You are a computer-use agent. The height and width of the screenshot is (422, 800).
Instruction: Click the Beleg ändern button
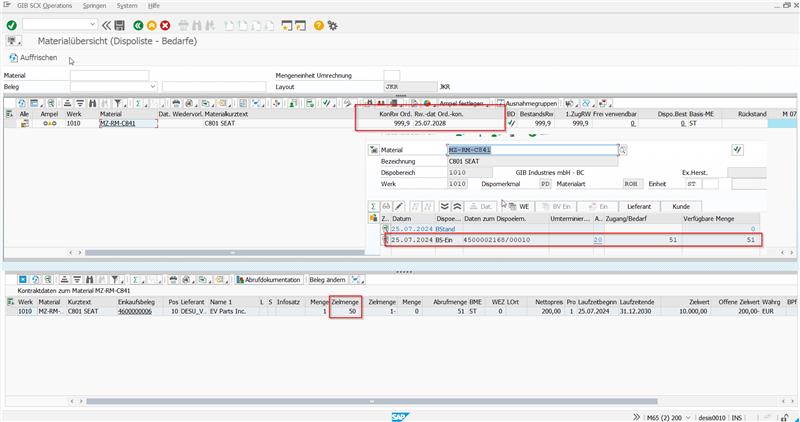[329, 280]
